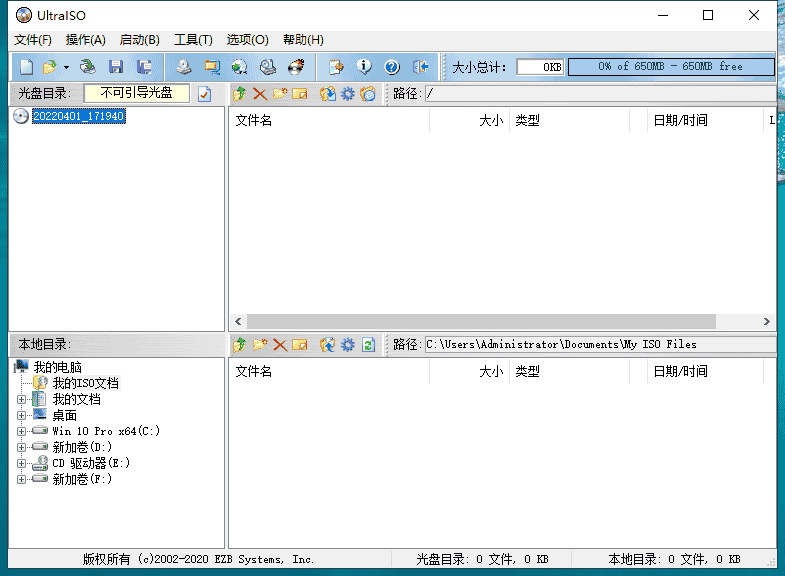
Task: Click the New file toolbar icon
Action: [x=26, y=67]
